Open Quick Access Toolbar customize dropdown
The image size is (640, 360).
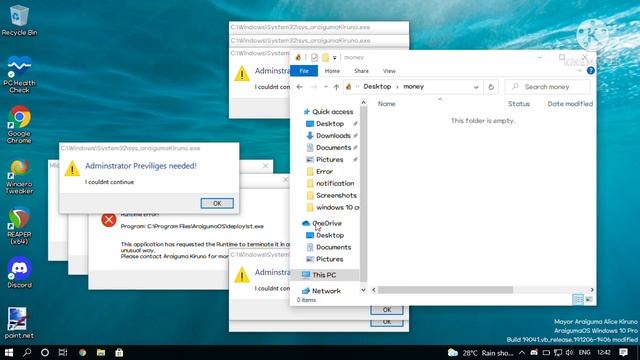pyautogui.click(x=334, y=58)
